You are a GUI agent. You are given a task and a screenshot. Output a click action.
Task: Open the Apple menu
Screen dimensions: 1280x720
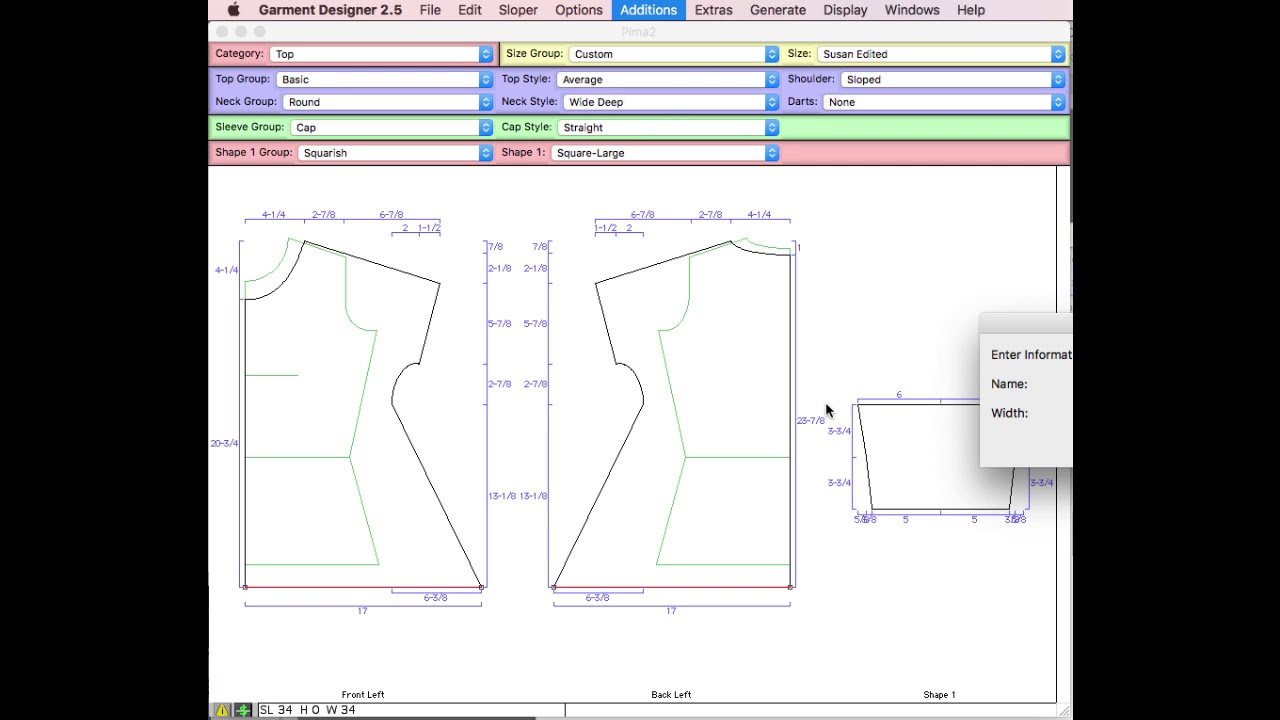pyautogui.click(x=234, y=10)
